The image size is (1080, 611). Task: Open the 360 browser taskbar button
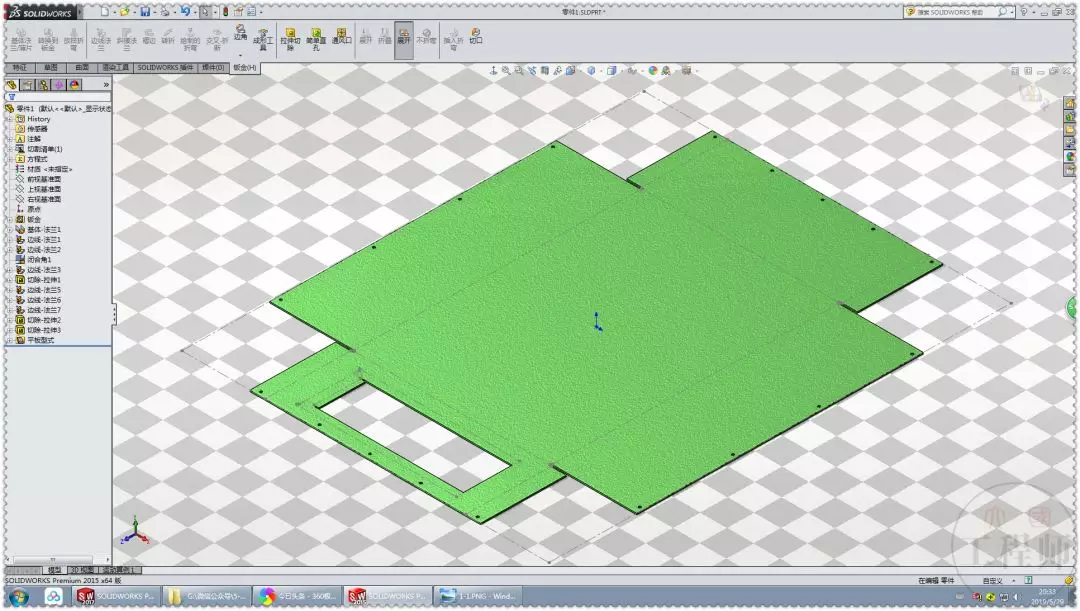click(296, 597)
